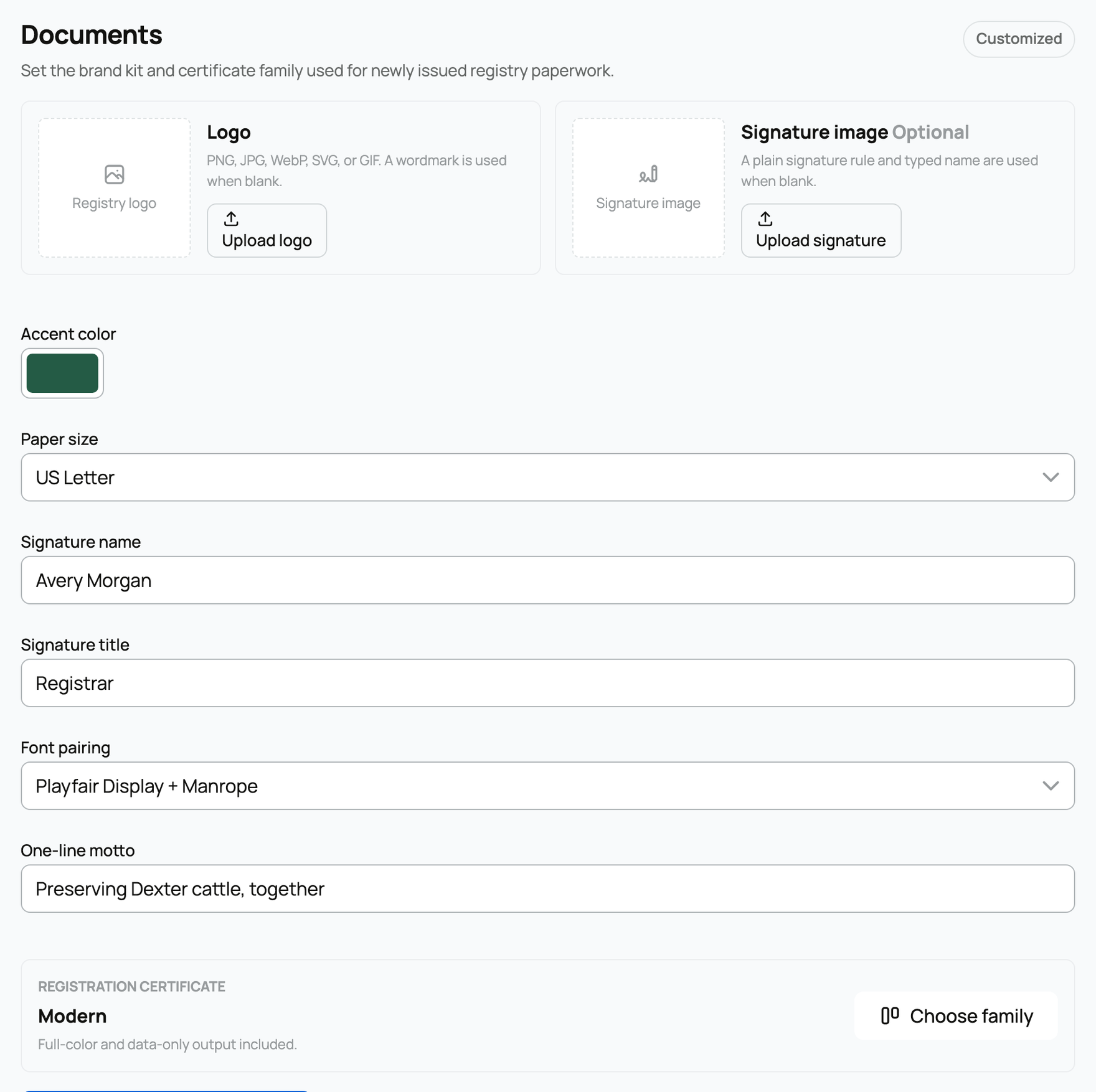The height and width of the screenshot is (1092, 1096).
Task: Click the 'PNG, JPG, WebP, SVG, or GIF' hint
Action: 357,171
